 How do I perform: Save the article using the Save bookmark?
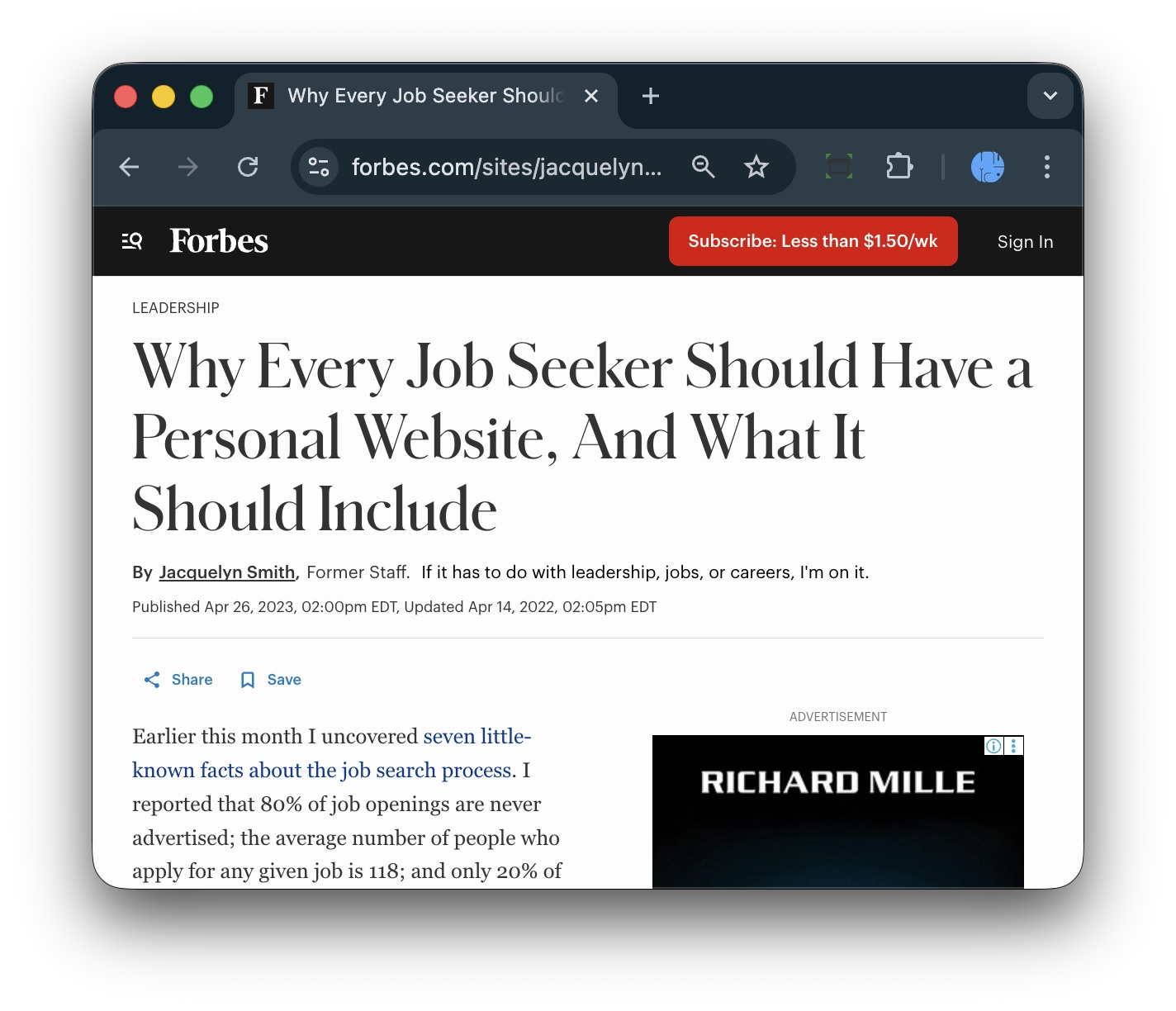269,679
